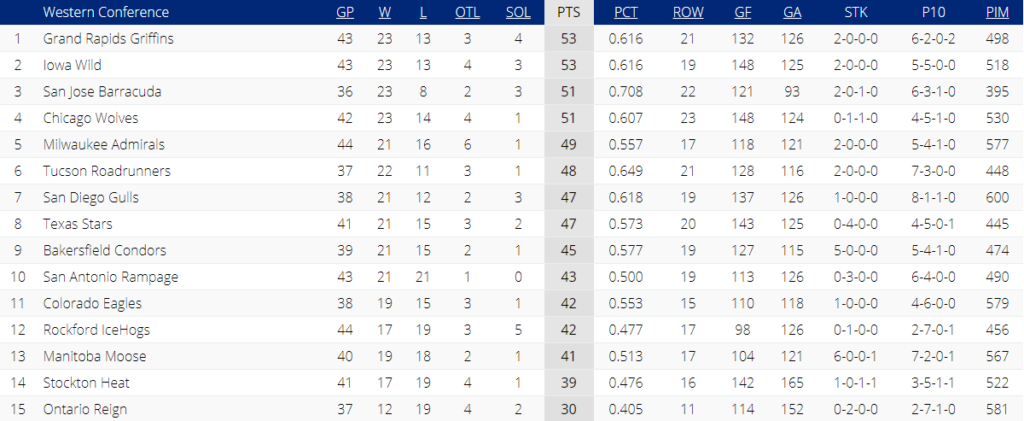The image size is (1024, 421).
Task: Click the STK streak column header
Action: click(856, 12)
